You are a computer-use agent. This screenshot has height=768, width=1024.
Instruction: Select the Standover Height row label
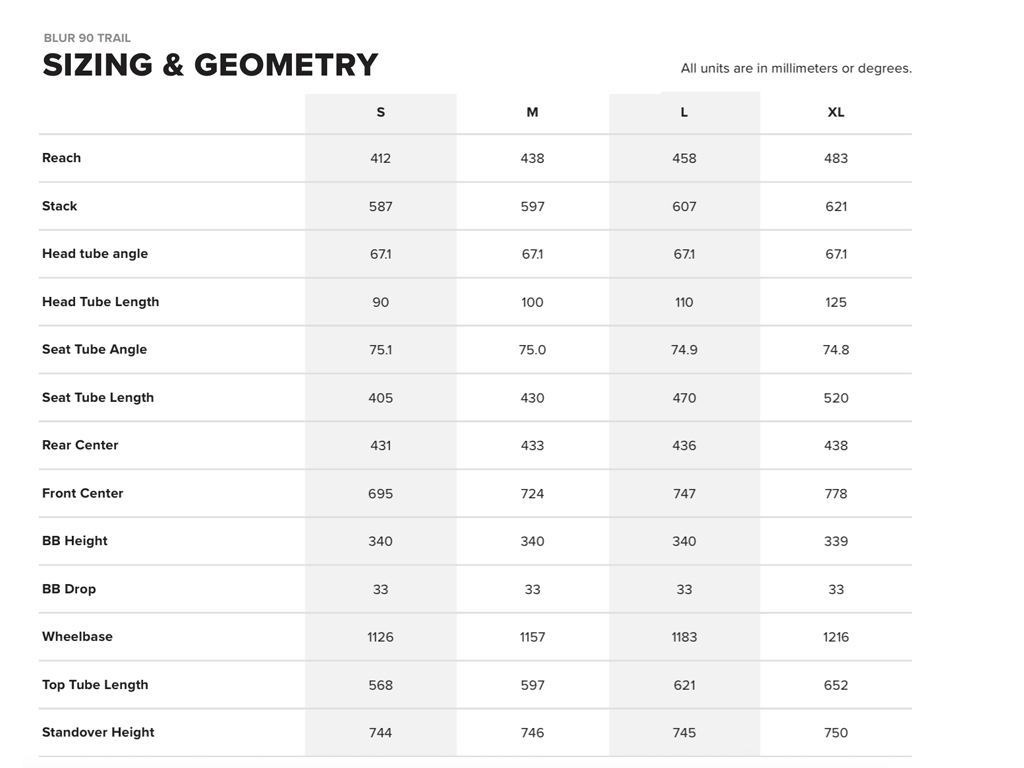tap(98, 733)
